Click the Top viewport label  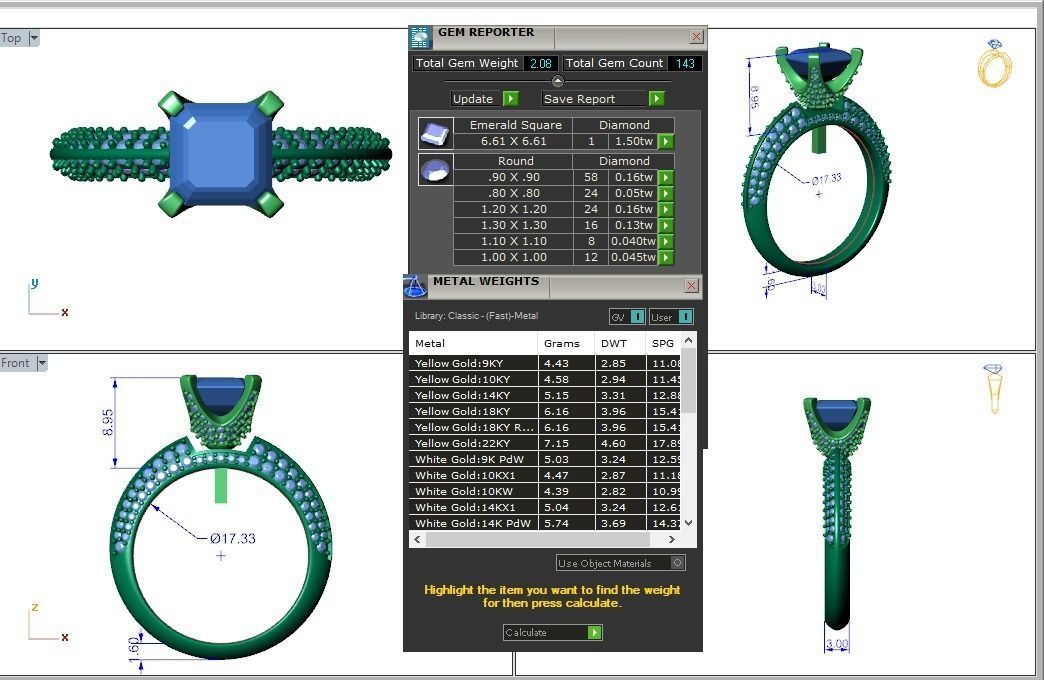11,38
